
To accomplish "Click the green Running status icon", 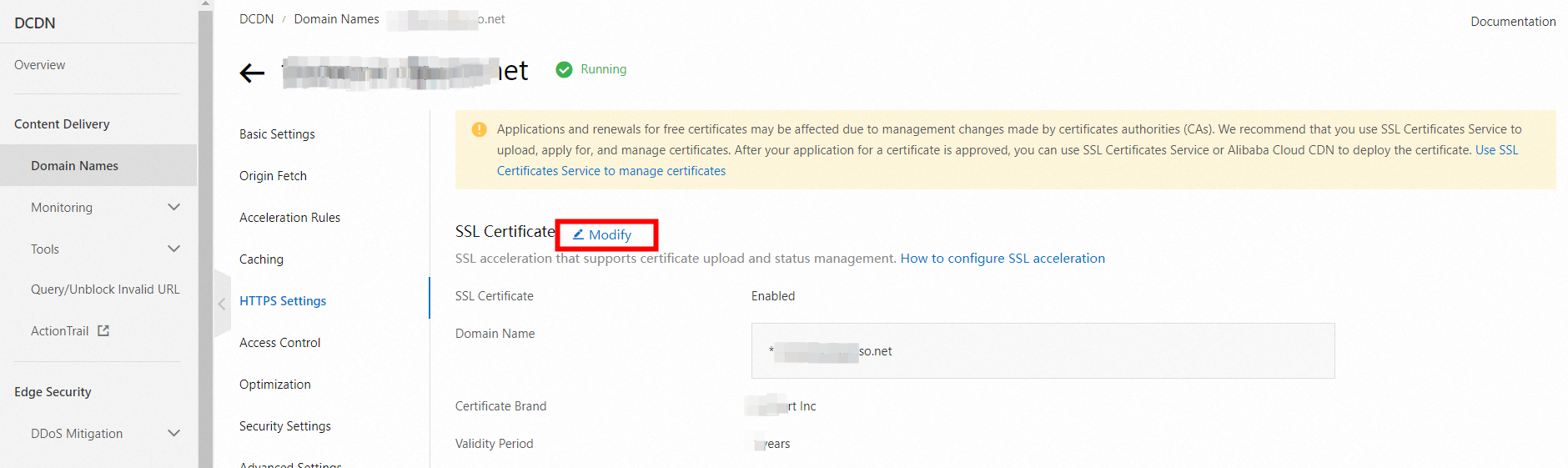I will point(565,69).
